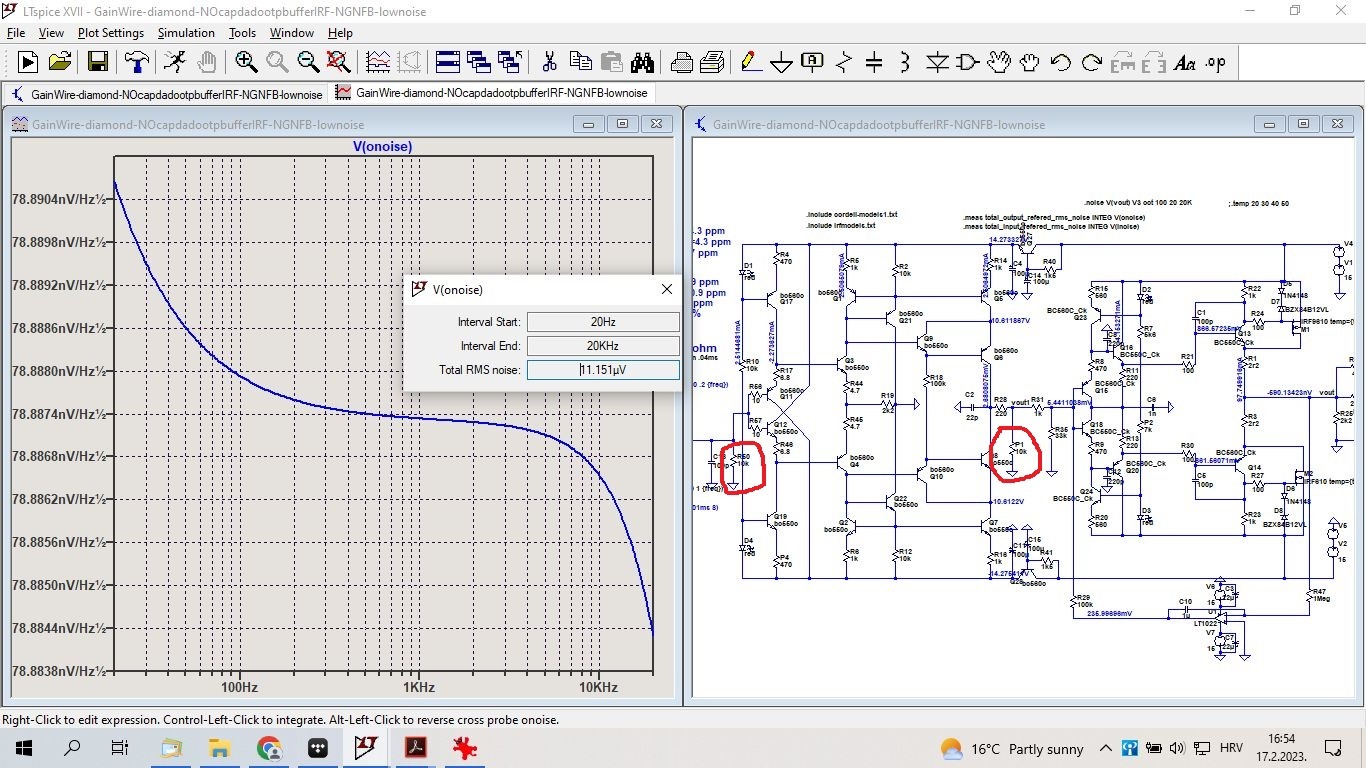The width and height of the screenshot is (1366, 768).
Task: Open Adobe Acrobat from the taskbar
Action: (x=415, y=748)
